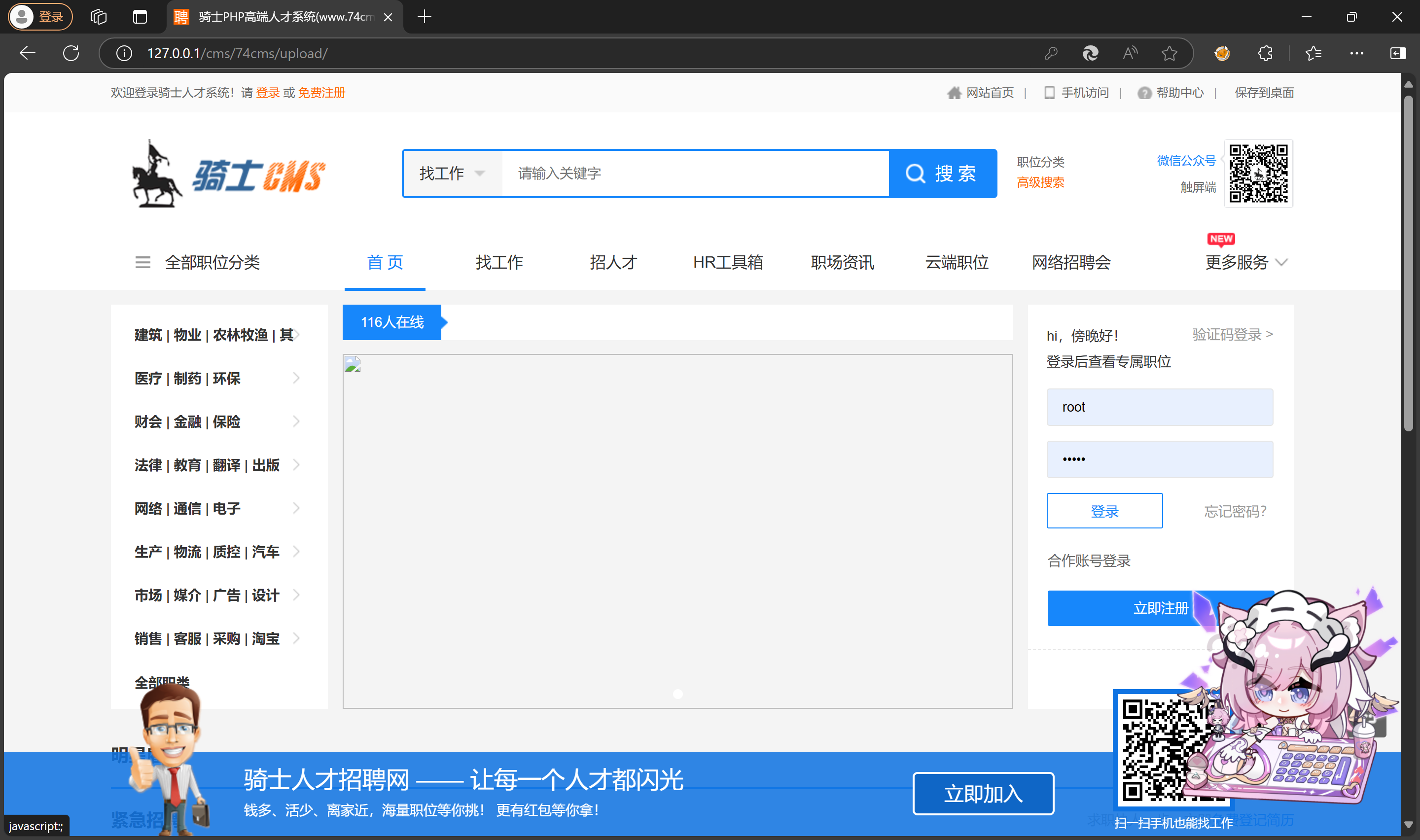The height and width of the screenshot is (840, 1420).
Task: Open the 职场资讯 navigation tab
Action: point(842,262)
